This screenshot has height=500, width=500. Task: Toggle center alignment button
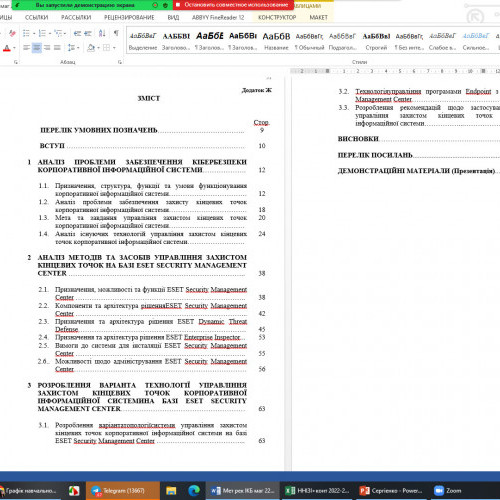click(x=37, y=48)
